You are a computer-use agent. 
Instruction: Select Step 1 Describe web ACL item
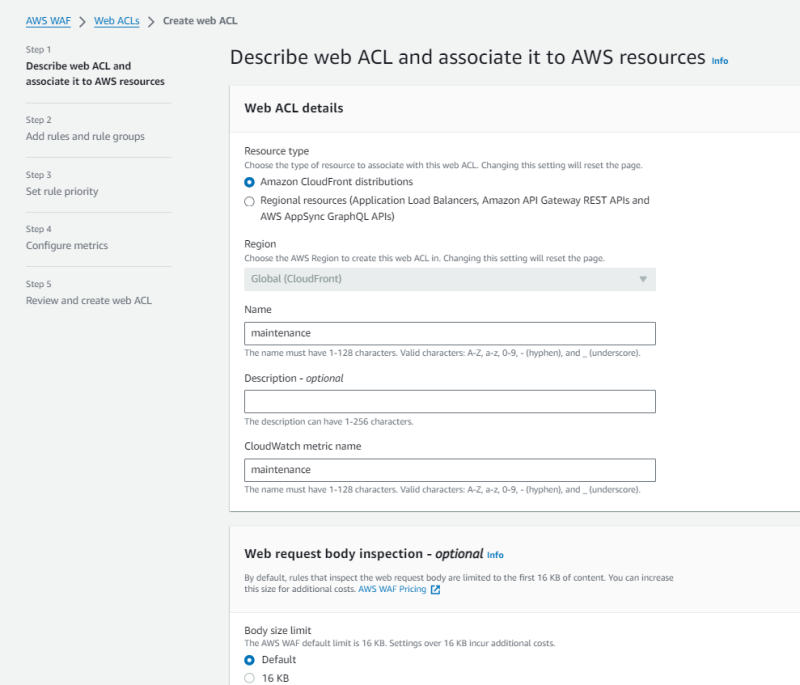tap(95, 74)
